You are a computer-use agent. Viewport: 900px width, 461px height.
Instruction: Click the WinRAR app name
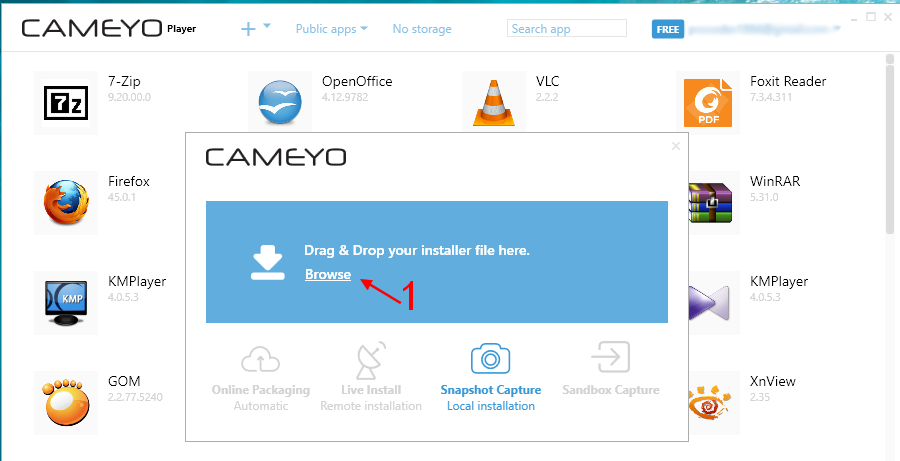[x=775, y=181]
